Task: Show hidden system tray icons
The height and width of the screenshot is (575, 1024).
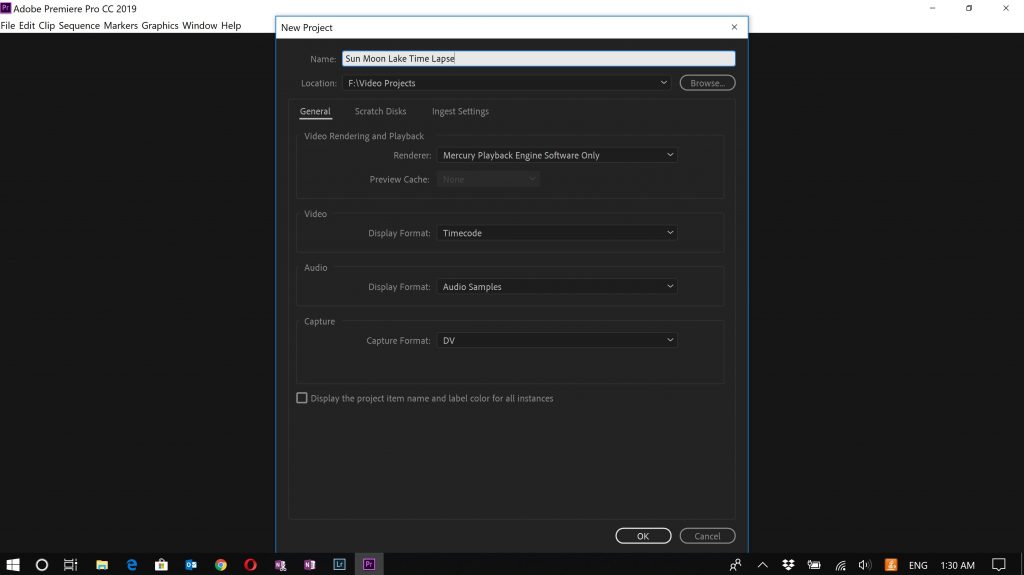Action: pyautogui.click(x=762, y=565)
